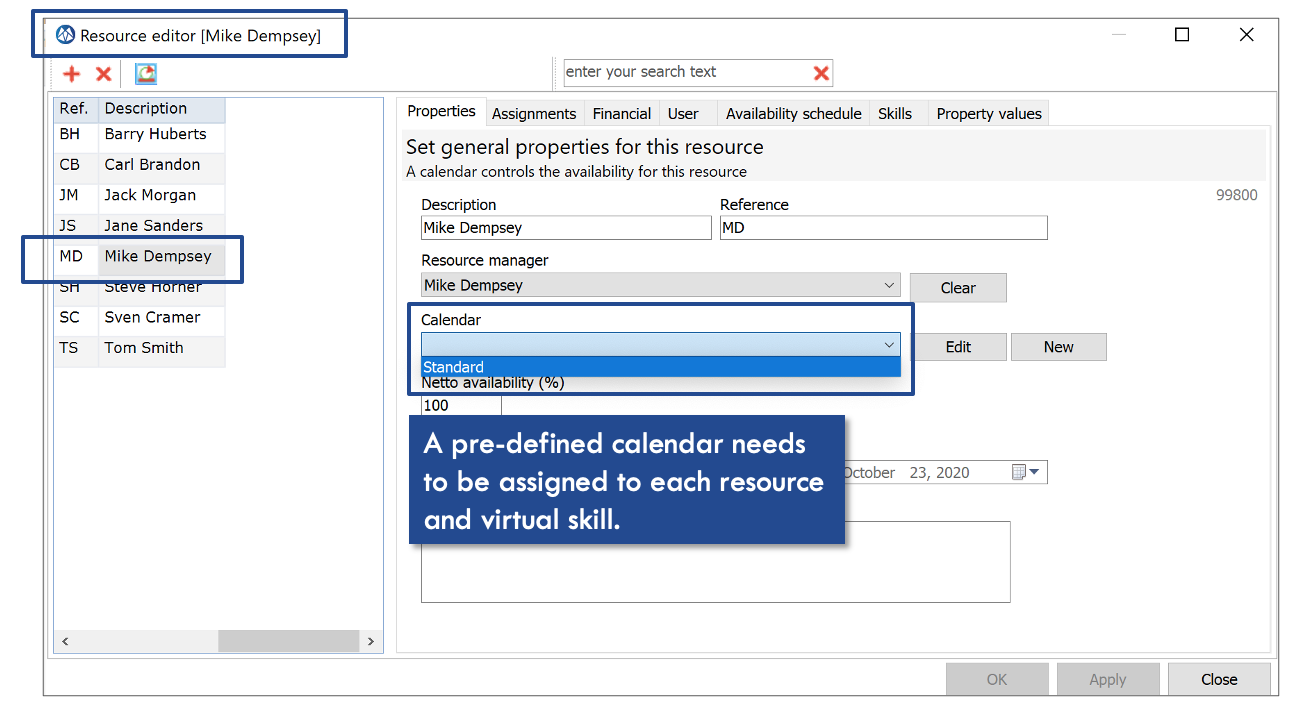Click the large notes text area

point(715,562)
